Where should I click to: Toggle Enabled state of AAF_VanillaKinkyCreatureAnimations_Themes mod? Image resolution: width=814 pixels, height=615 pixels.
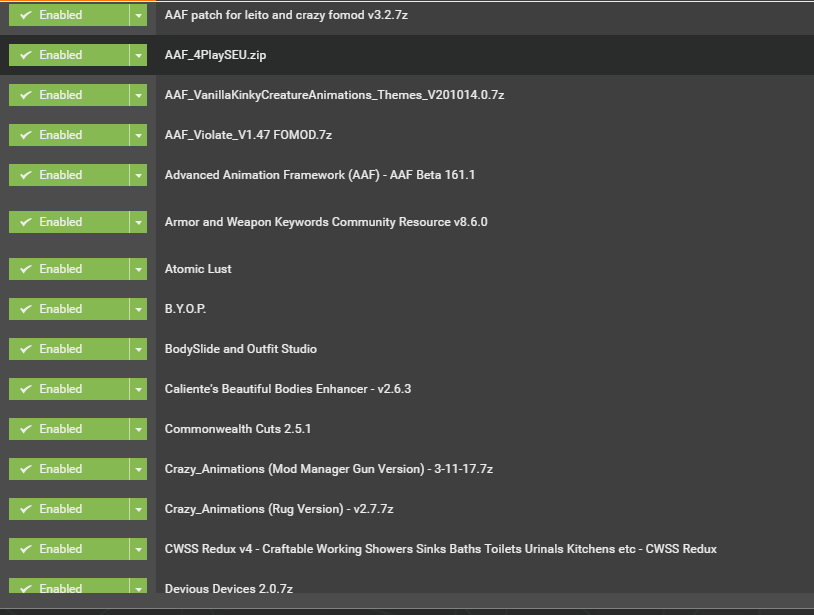[x=69, y=95]
